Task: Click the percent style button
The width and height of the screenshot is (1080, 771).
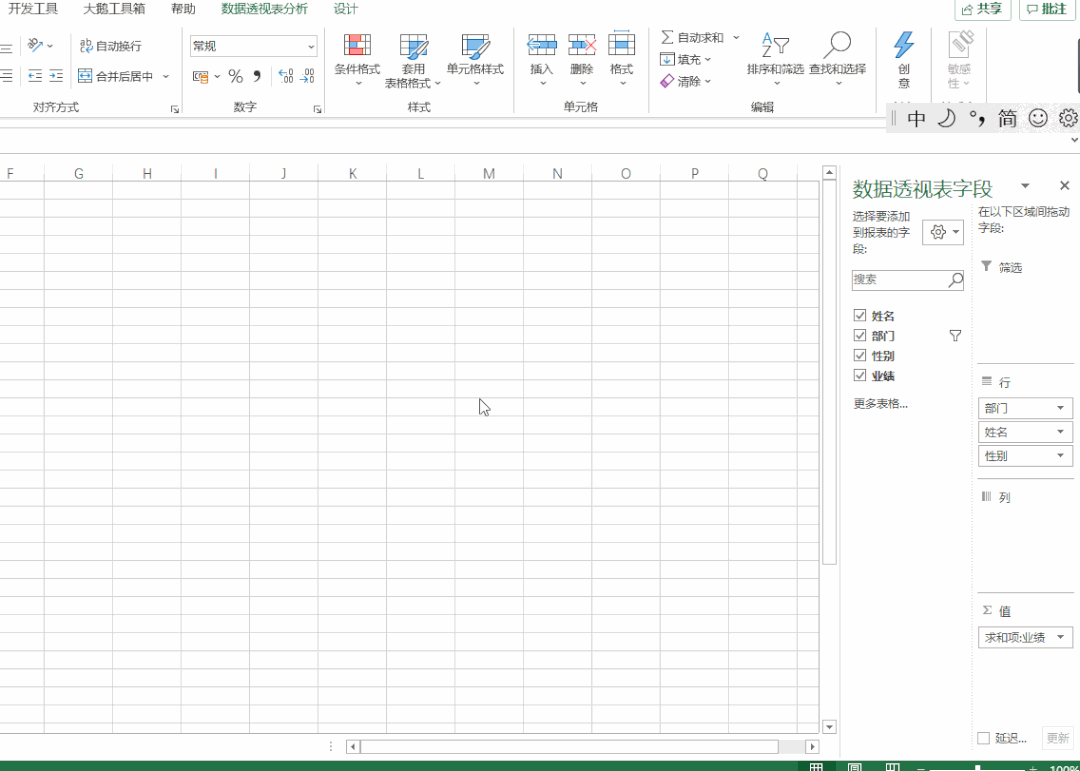Action: click(x=236, y=76)
